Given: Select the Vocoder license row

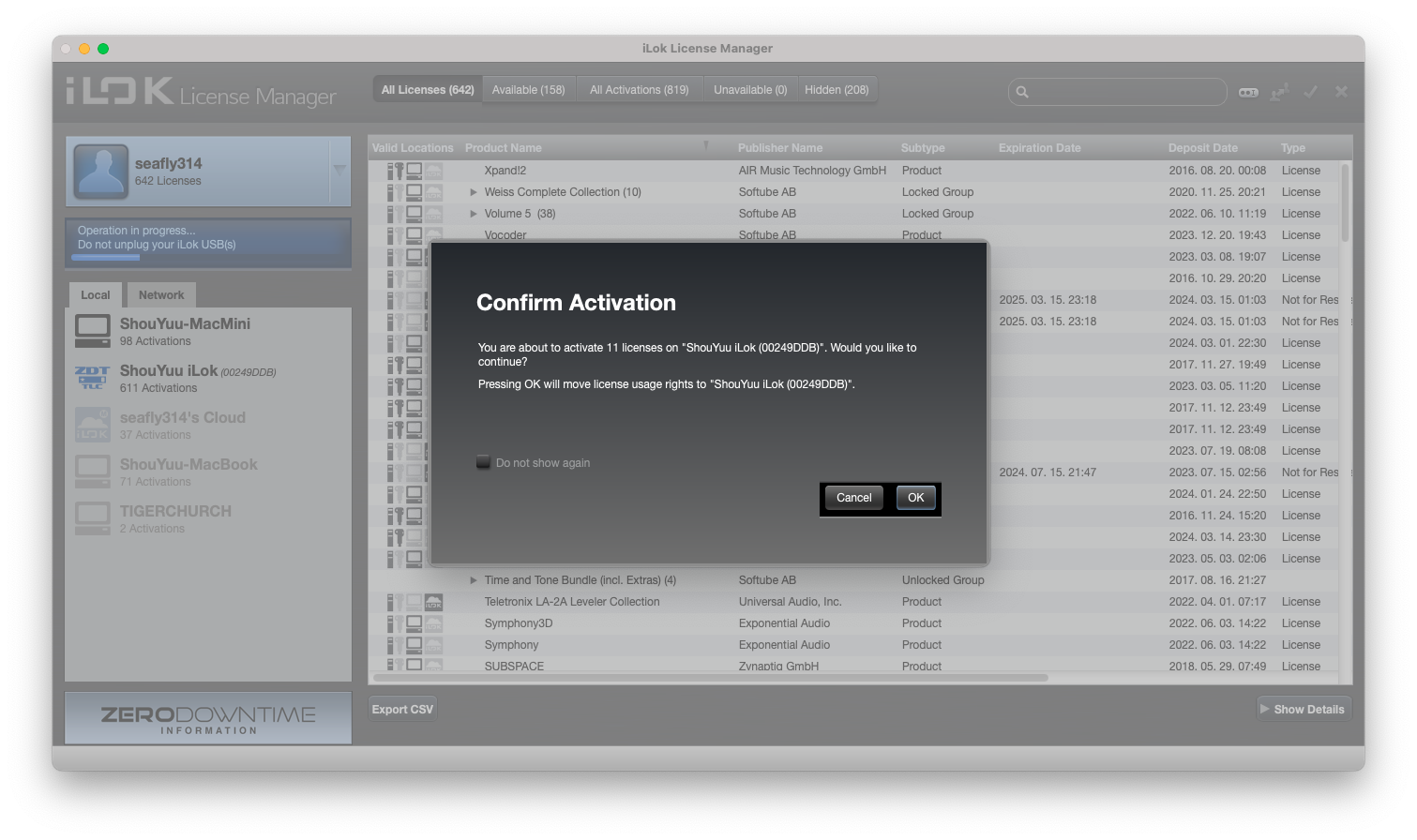Looking at the screenshot, I should 853,234.
